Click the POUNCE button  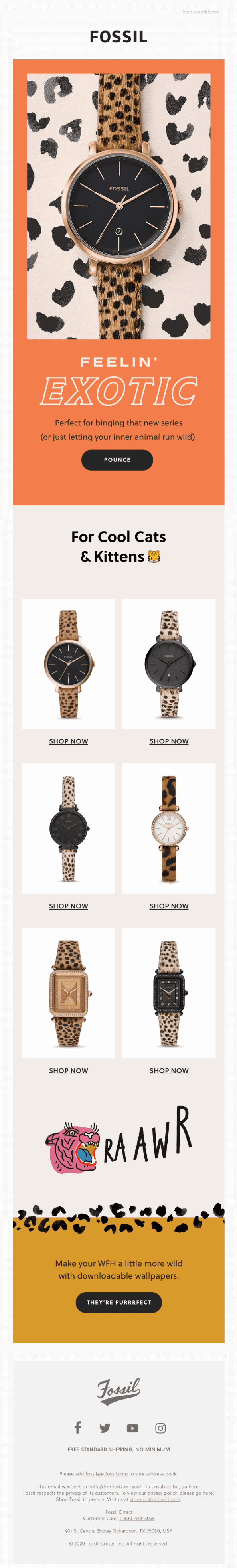point(117,460)
